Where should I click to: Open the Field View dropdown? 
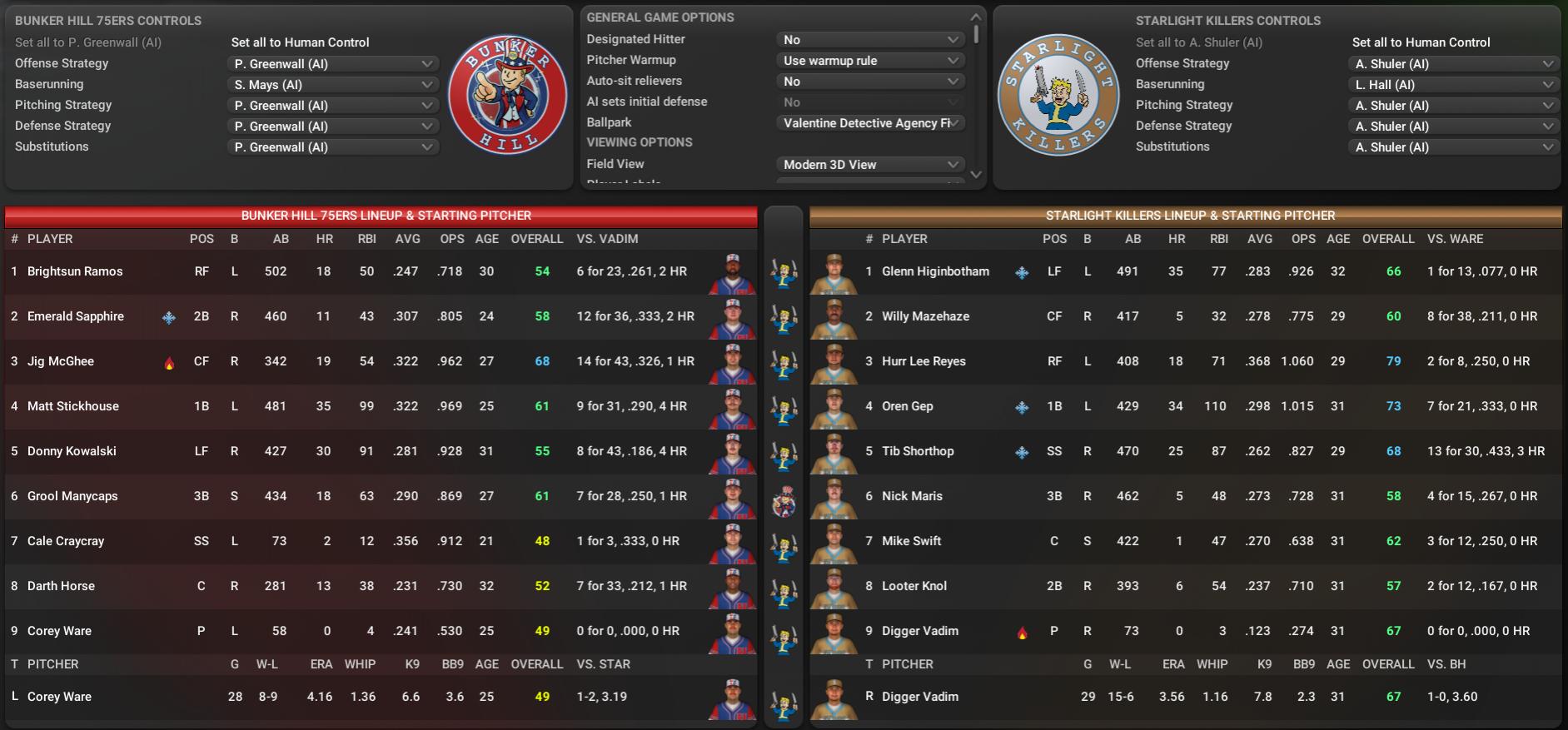[x=870, y=164]
